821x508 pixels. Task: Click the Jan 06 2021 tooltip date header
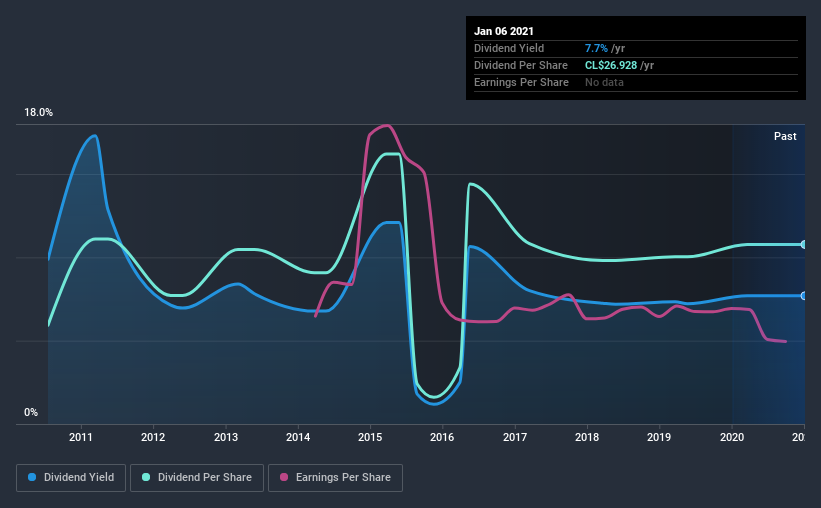(x=504, y=31)
